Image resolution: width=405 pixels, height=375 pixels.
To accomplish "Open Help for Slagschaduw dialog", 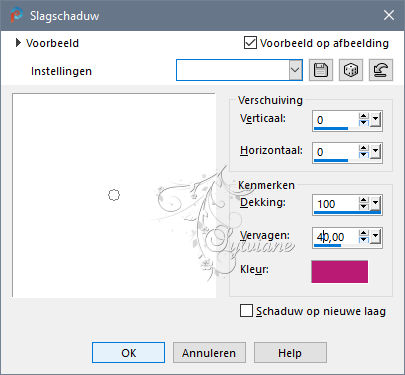I will click(290, 353).
